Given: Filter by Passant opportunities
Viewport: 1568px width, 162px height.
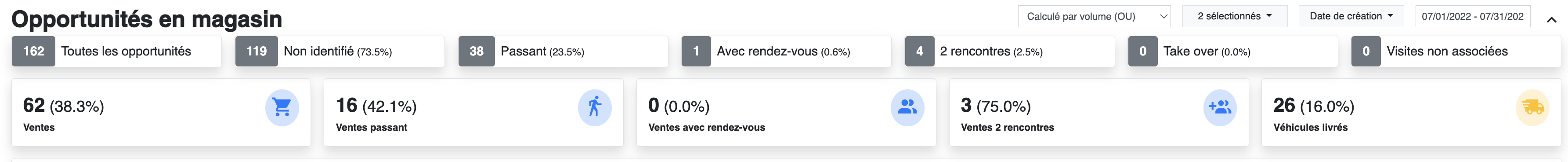Looking at the screenshot, I should pyautogui.click(x=563, y=51).
